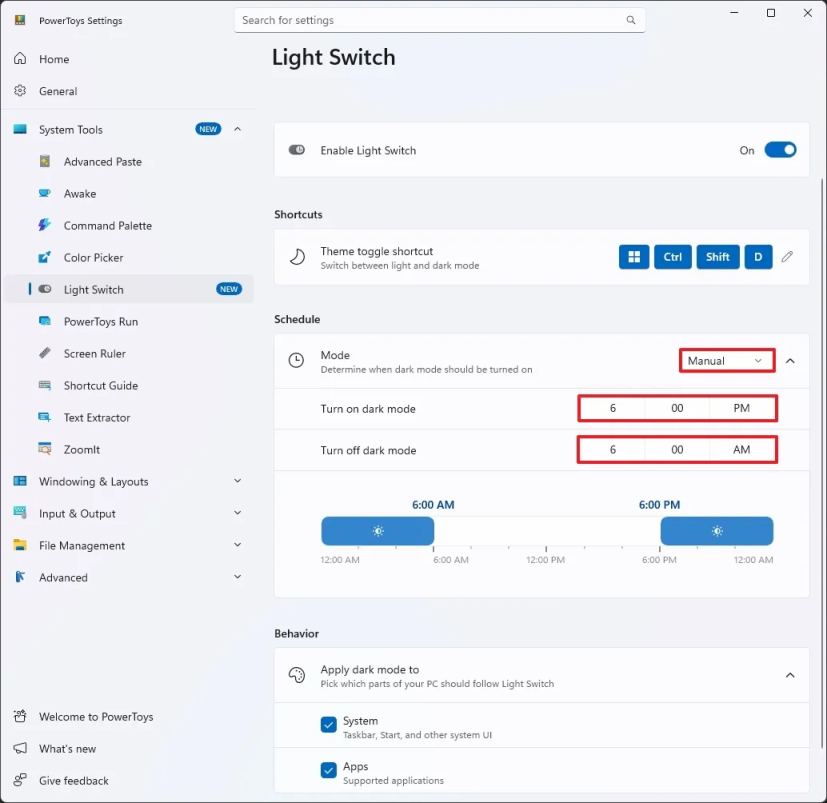This screenshot has width=827, height=803.
Task: Collapse the System Tools section
Action: pos(237,129)
